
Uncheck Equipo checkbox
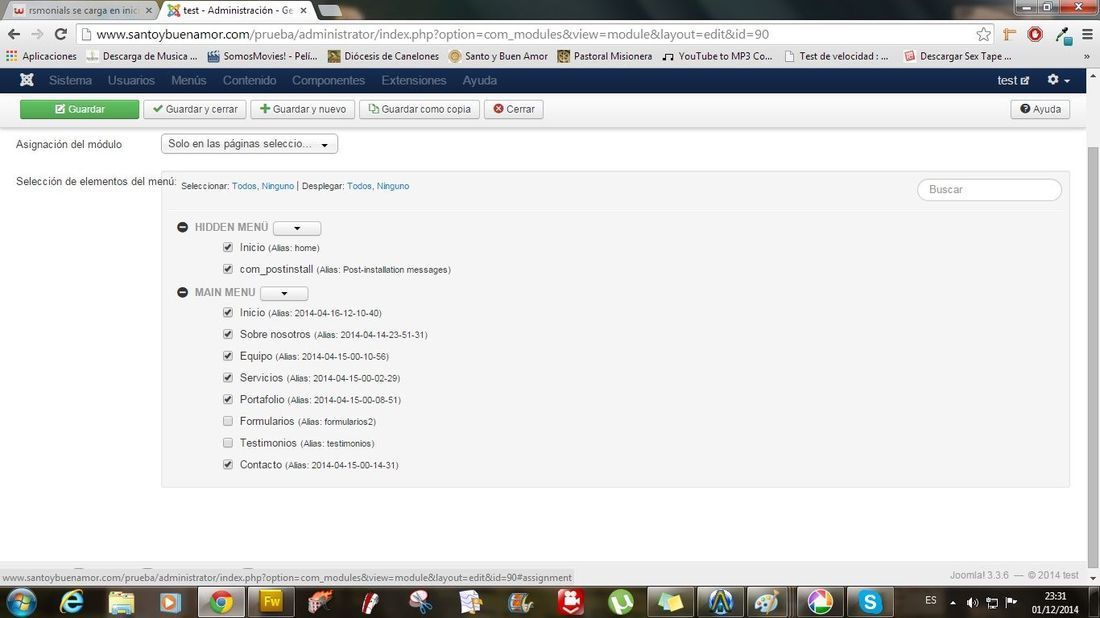point(228,356)
